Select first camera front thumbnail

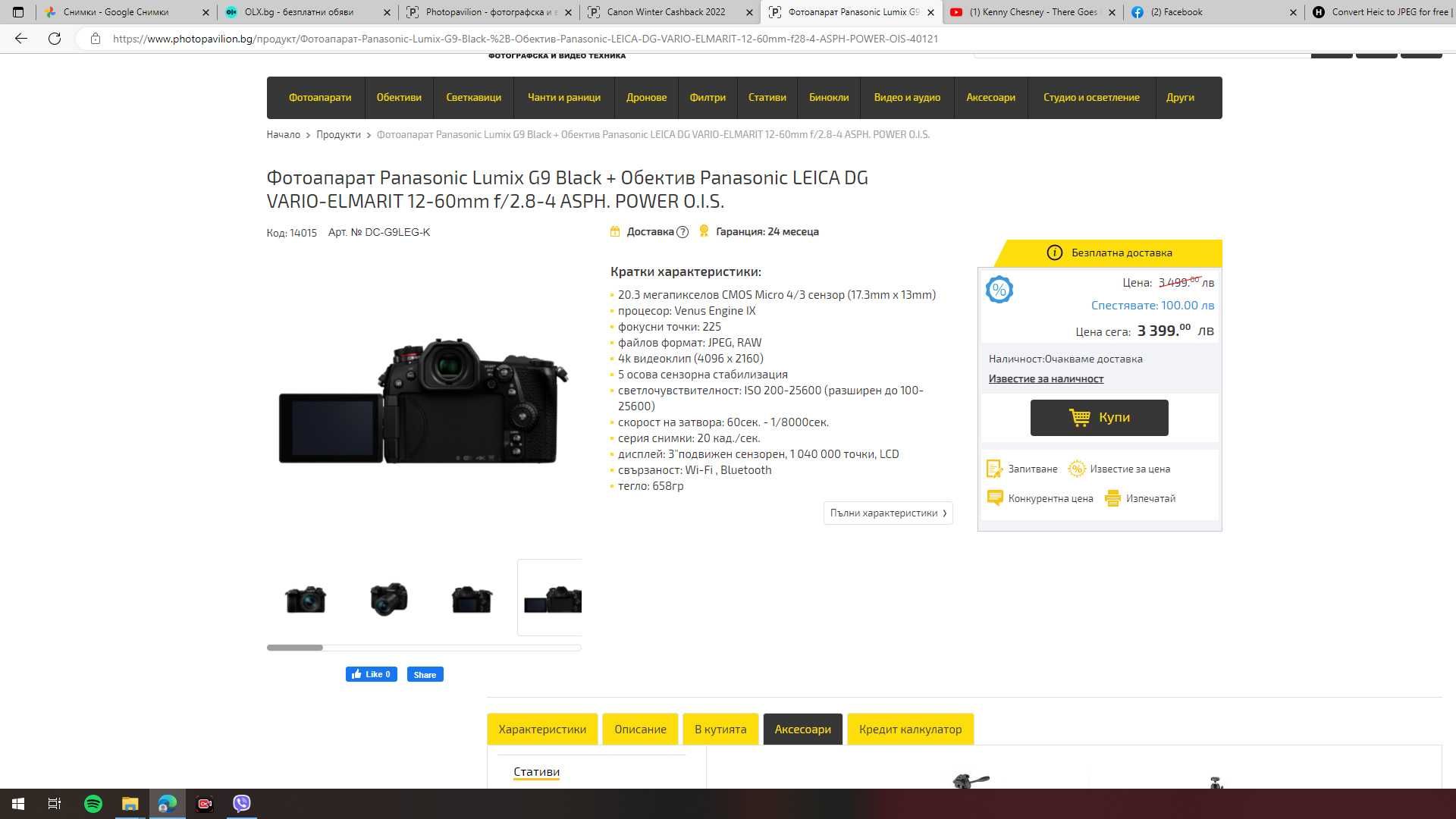click(x=306, y=599)
